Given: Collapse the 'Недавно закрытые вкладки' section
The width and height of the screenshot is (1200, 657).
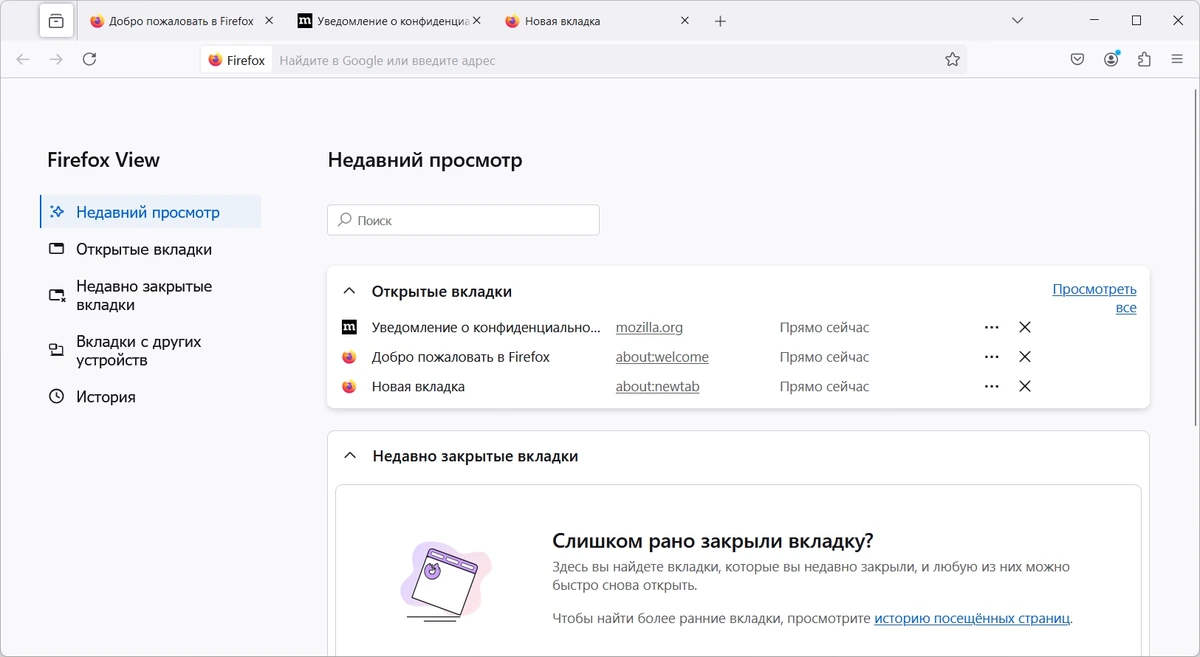Looking at the screenshot, I should pos(349,456).
